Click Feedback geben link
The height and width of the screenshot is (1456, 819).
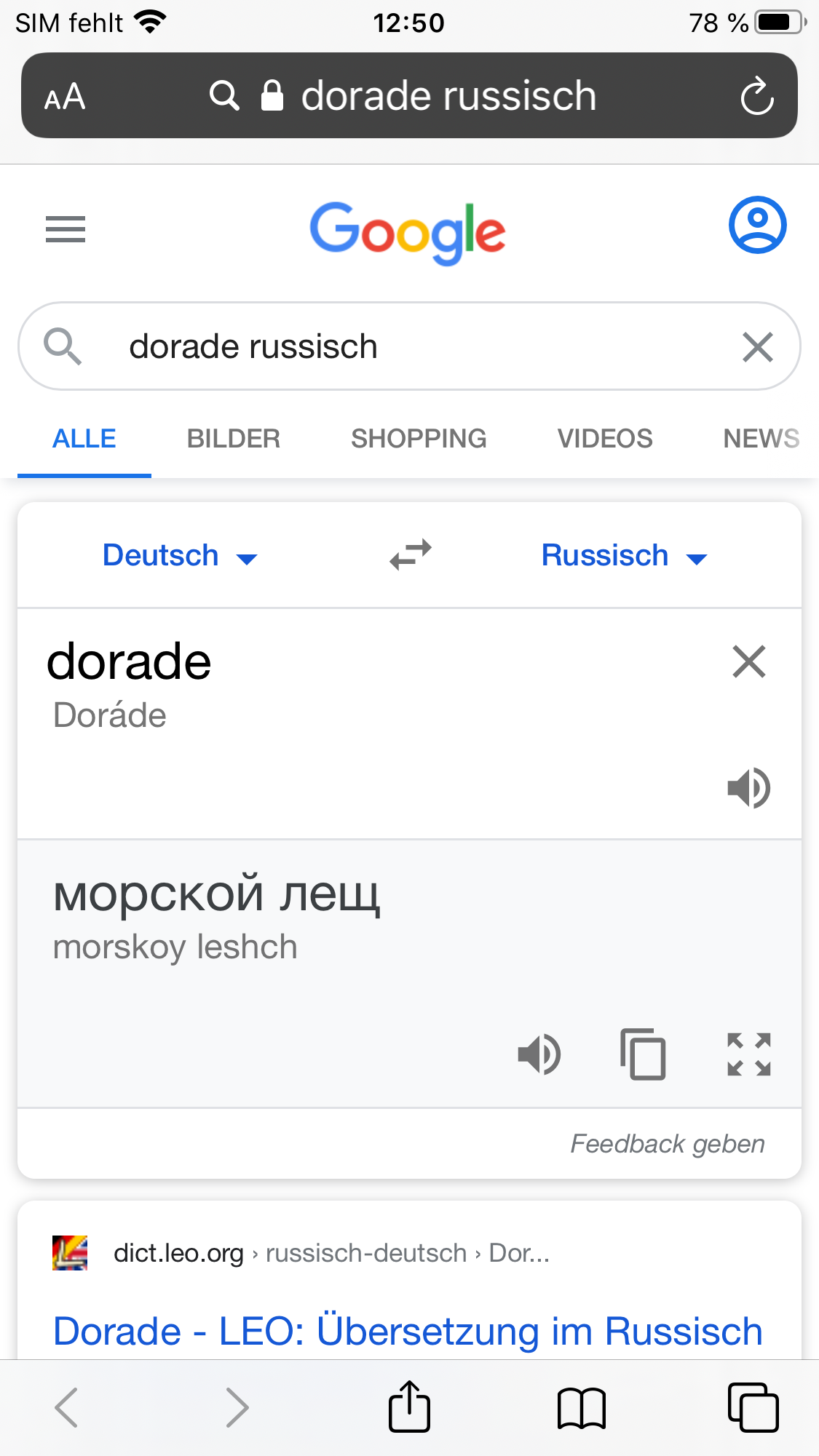[667, 1144]
